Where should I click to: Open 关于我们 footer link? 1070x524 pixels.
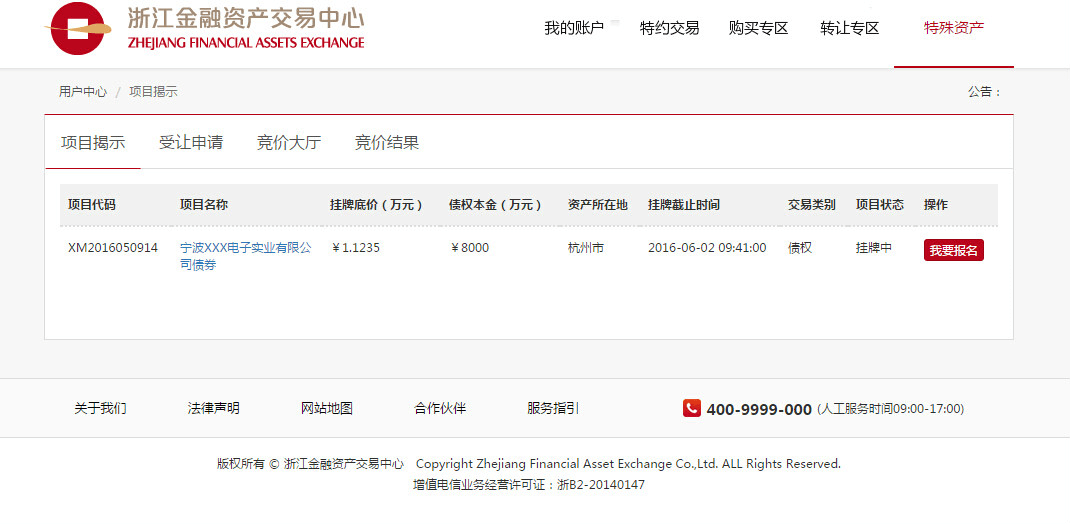(100, 409)
